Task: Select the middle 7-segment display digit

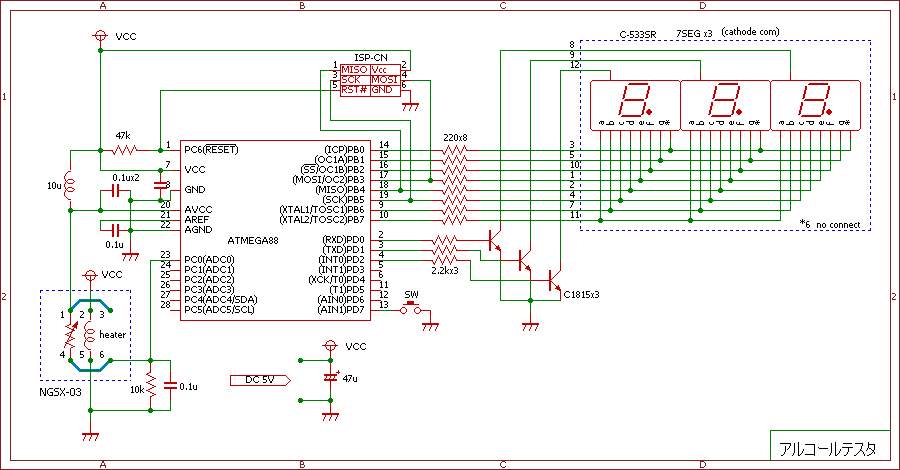Action: [x=725, y=106]
